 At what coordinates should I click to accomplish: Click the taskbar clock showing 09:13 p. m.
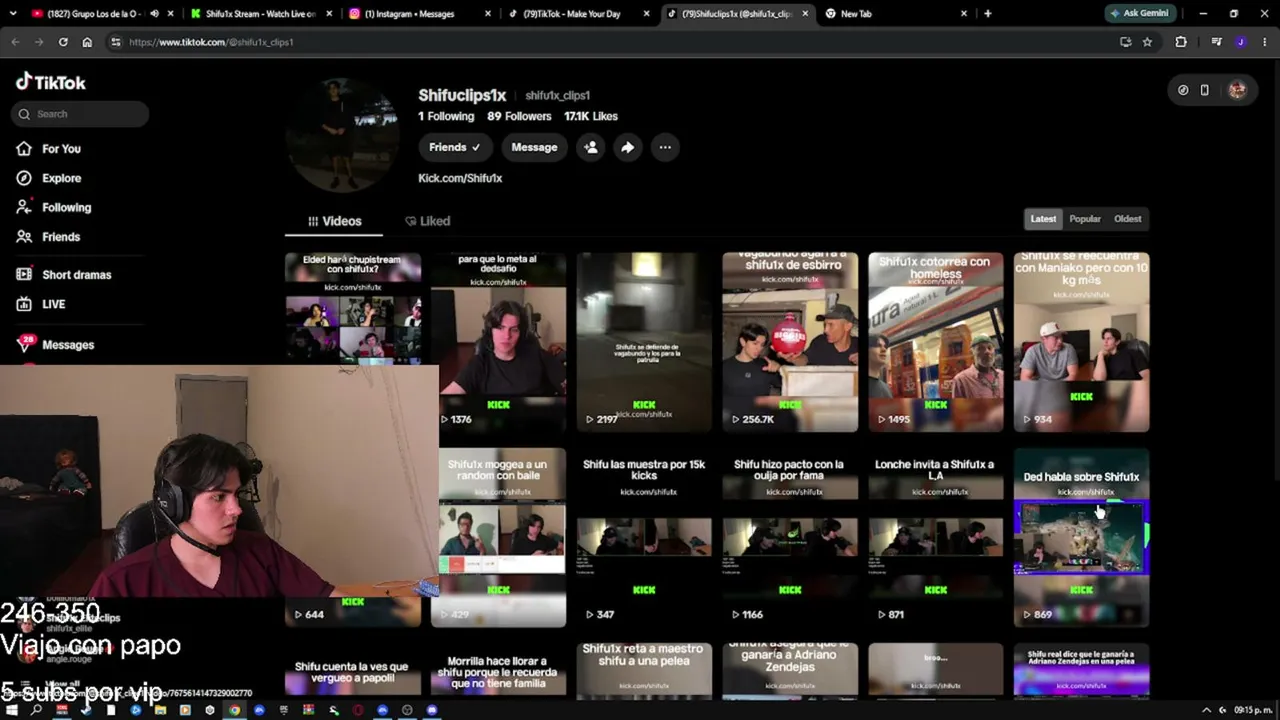pyautogui.click(x=1253, y=710)
